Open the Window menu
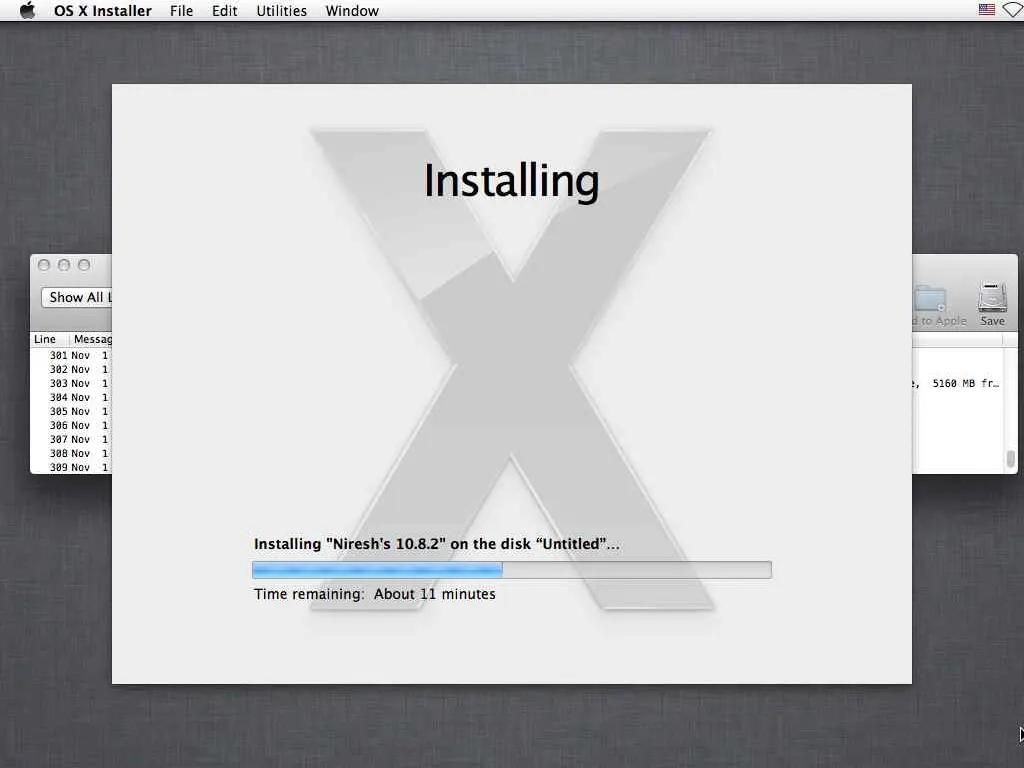The height and width of the screenshot is (768, 1024). pyautogui.click(x=352, y=11)
